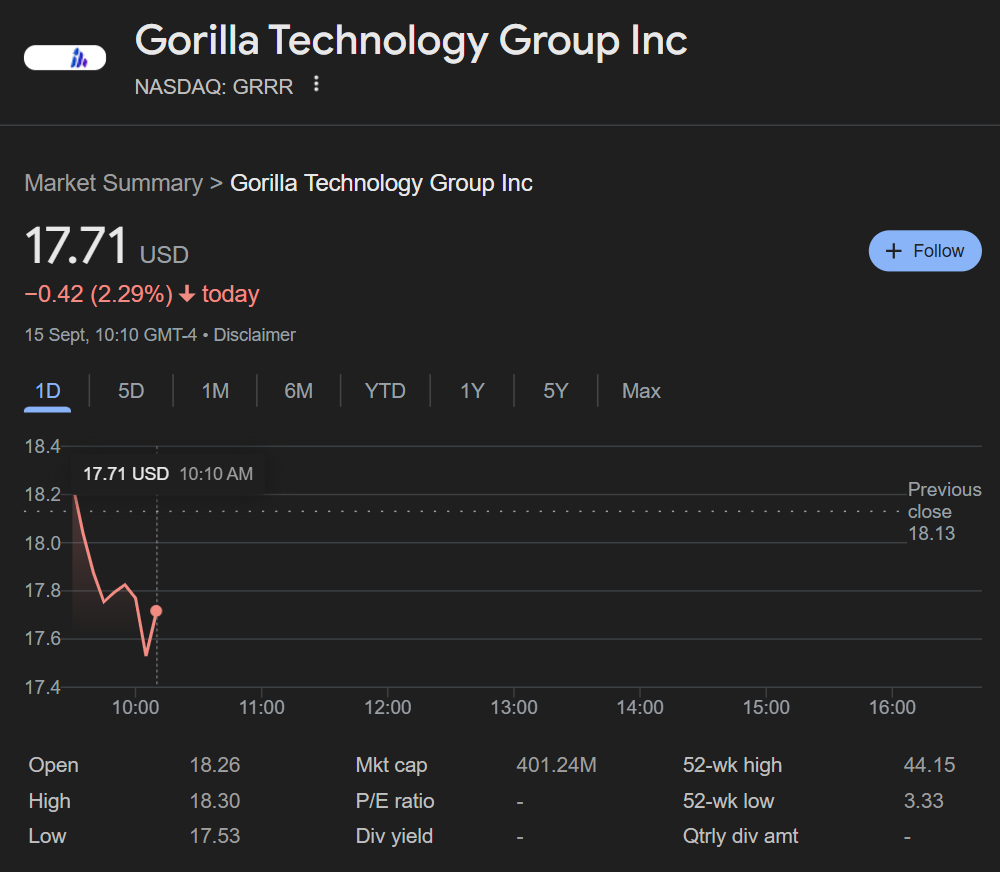Click the NASDAQ: GRRR ticker text
1000x872 pixels.
214,87
